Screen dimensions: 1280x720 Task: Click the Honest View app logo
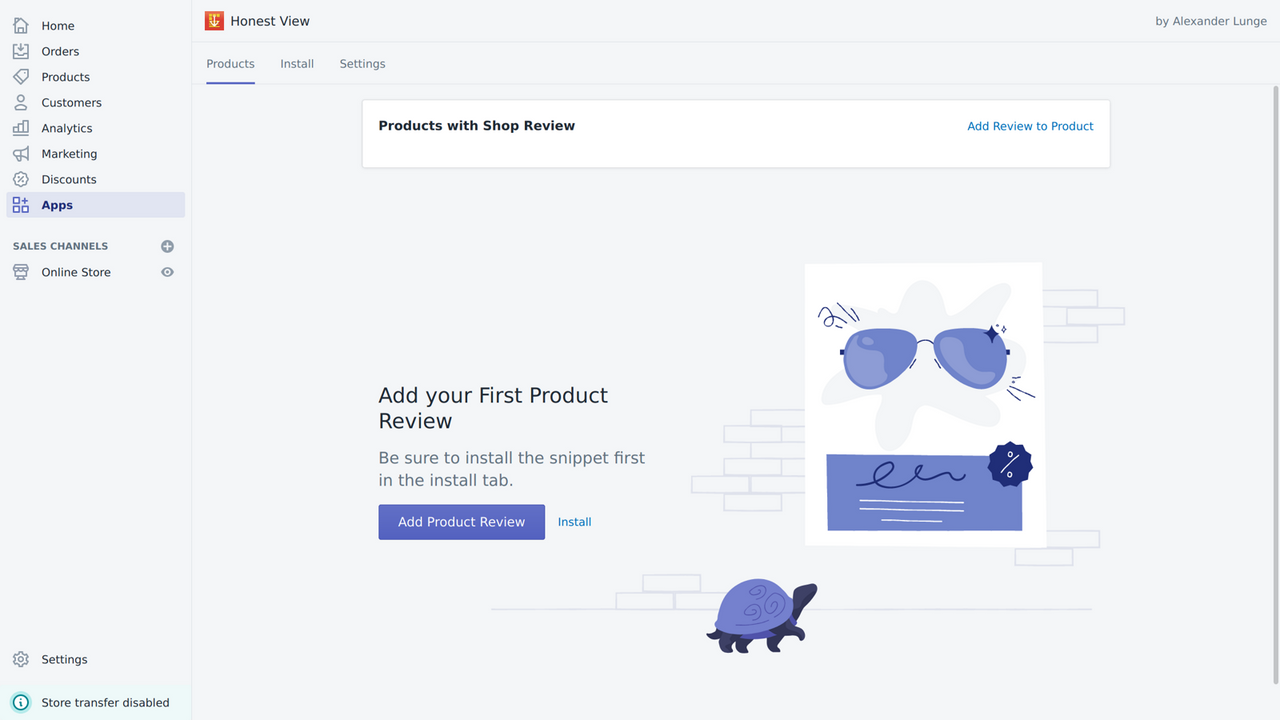click(214, 21)
